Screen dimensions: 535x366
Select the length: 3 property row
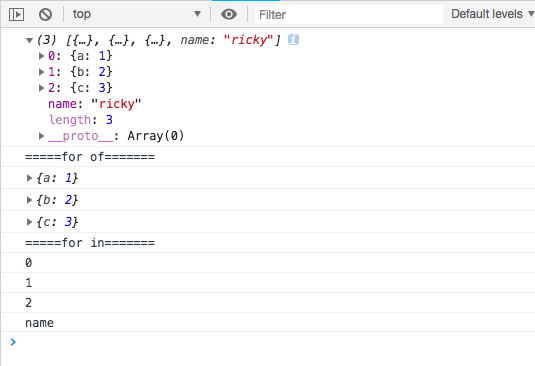coord(81,120)
